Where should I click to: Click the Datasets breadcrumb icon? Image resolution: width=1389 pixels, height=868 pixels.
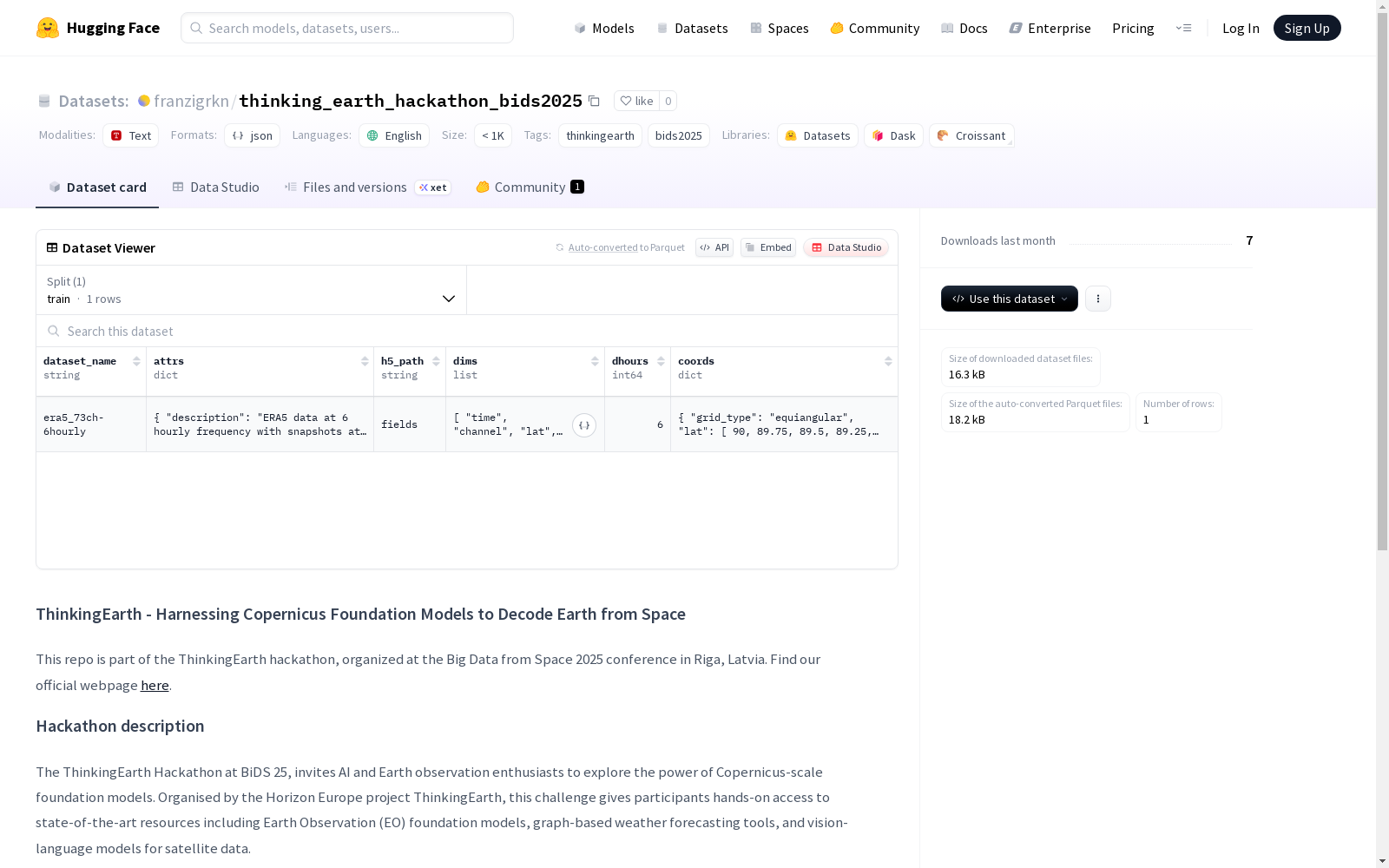pyautogui.click(x=44, y=101)
